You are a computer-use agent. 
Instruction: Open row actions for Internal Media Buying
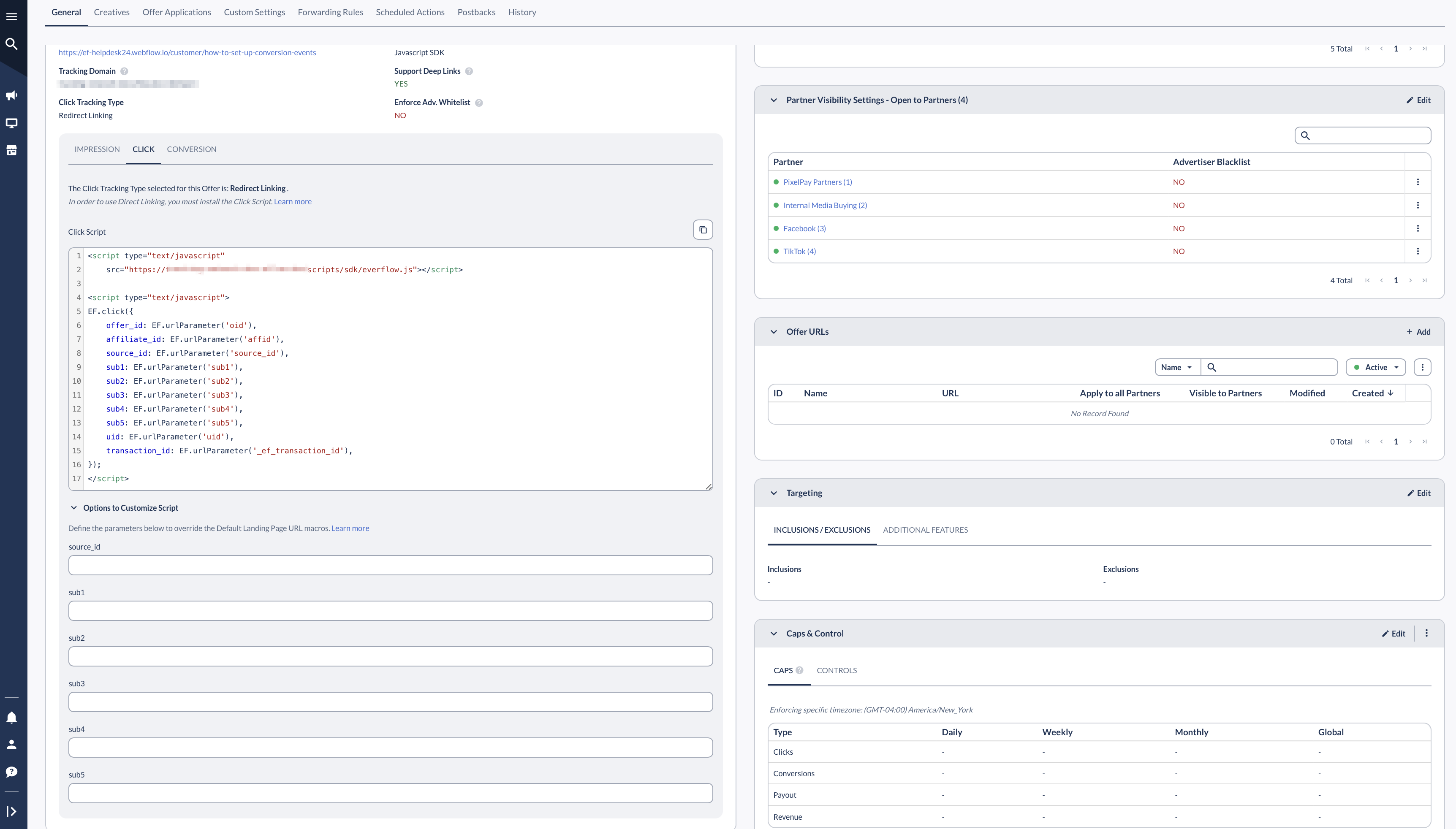pyautogui.click(x=1418, y=205)
